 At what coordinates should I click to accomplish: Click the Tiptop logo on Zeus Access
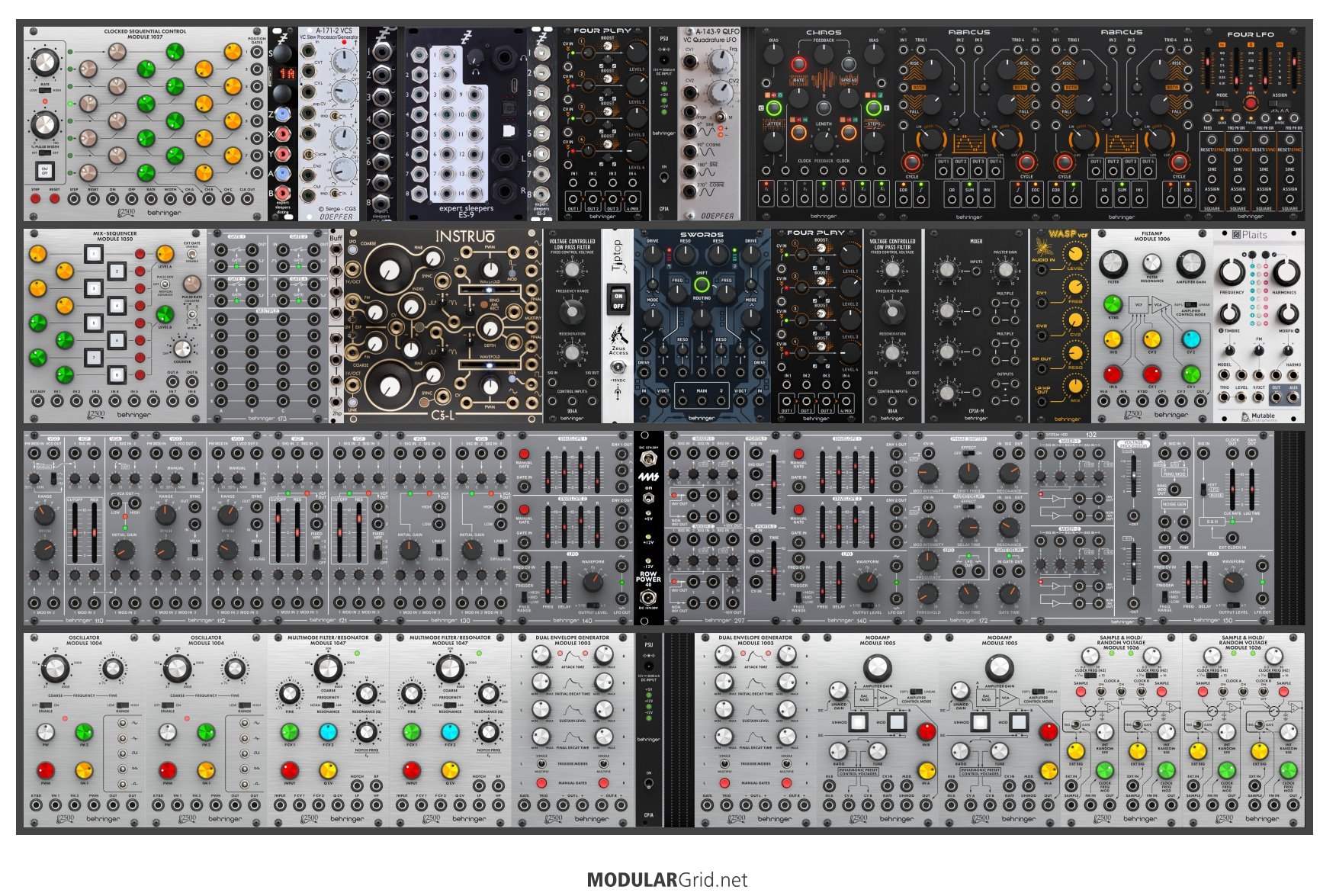[618, 256]
